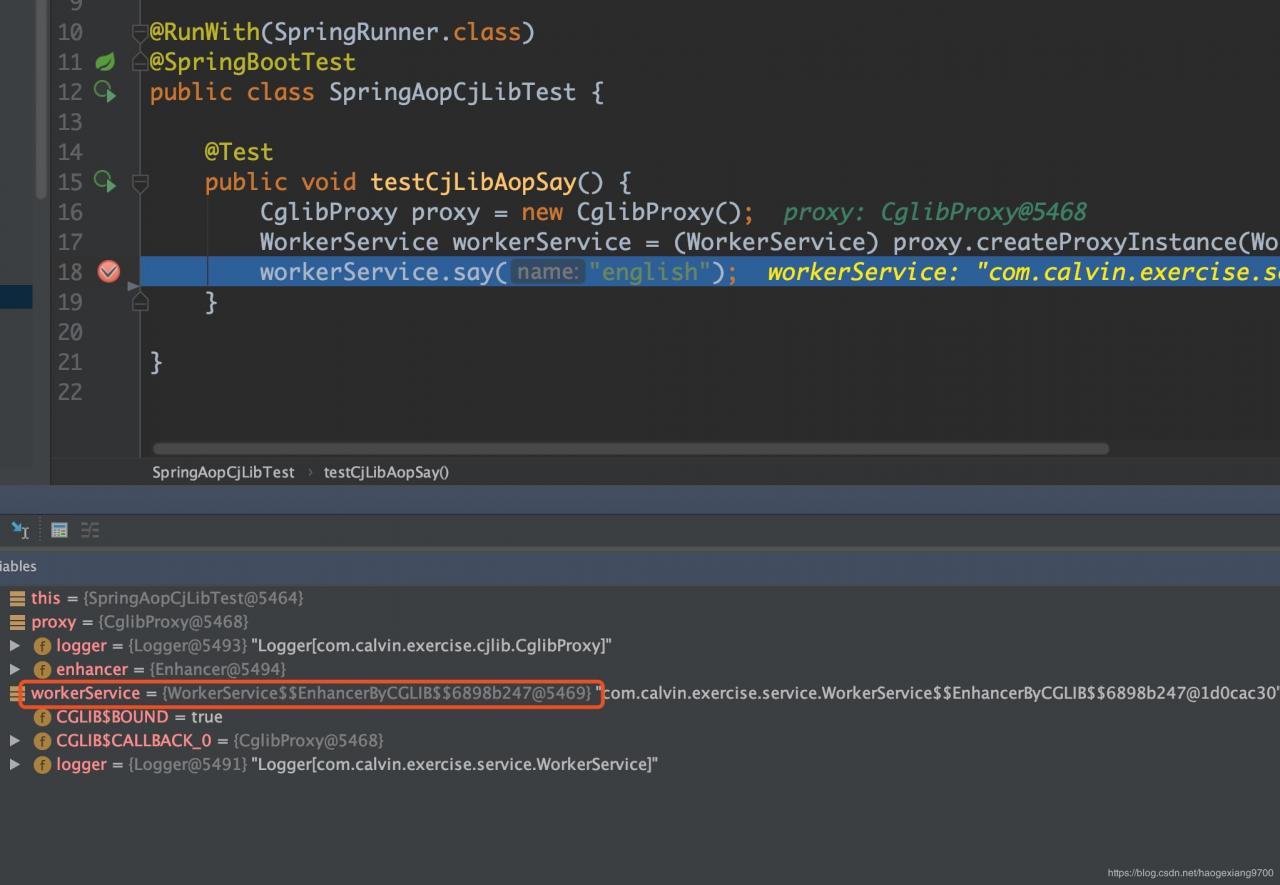
Task: Click Run to Cursor debugger icon
Action: [20, 530]
